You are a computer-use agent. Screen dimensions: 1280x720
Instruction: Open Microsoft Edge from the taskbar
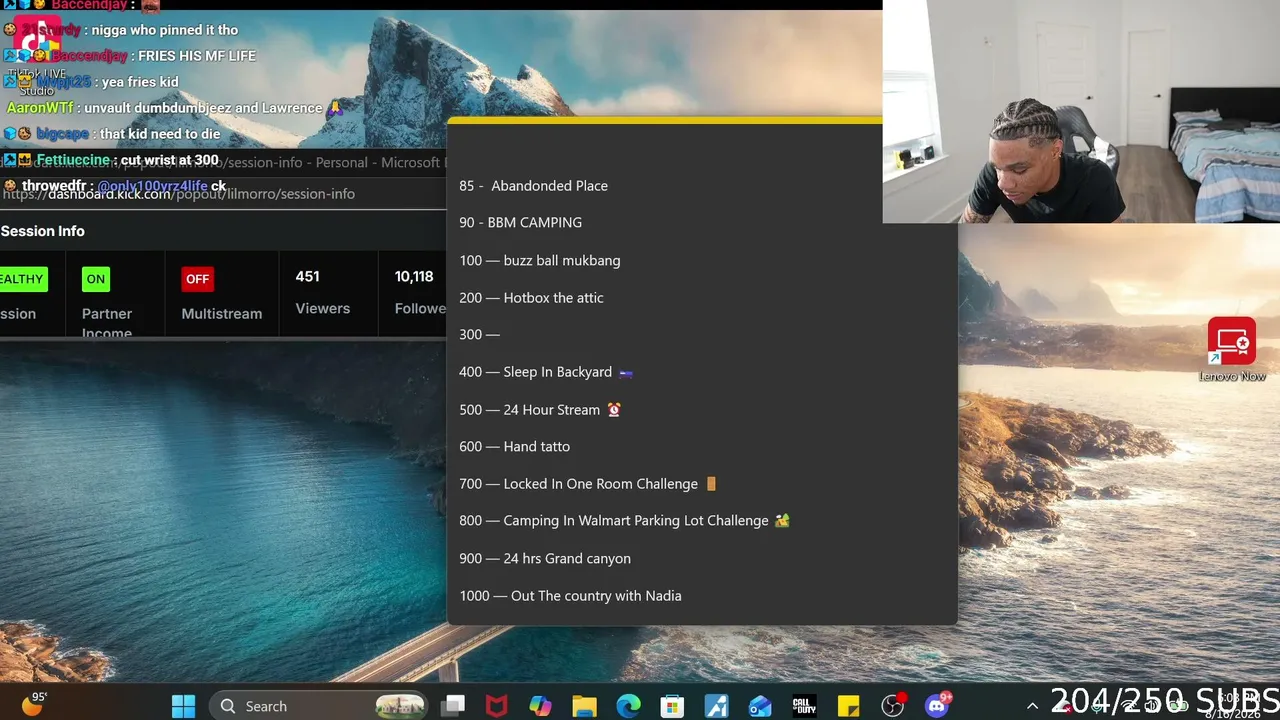[x=628, y=706]
